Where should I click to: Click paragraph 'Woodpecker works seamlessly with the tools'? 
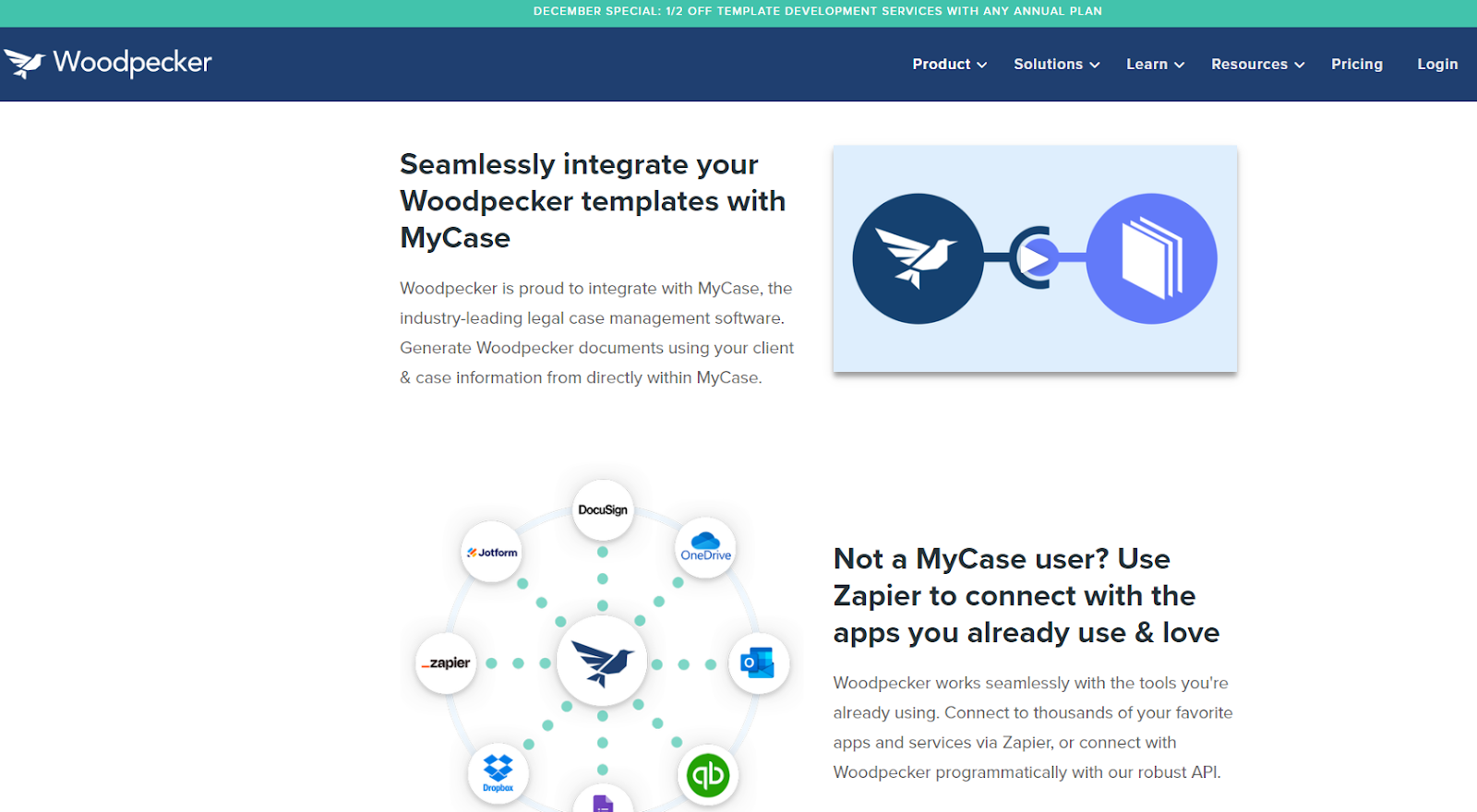(x=1033, y=727)
